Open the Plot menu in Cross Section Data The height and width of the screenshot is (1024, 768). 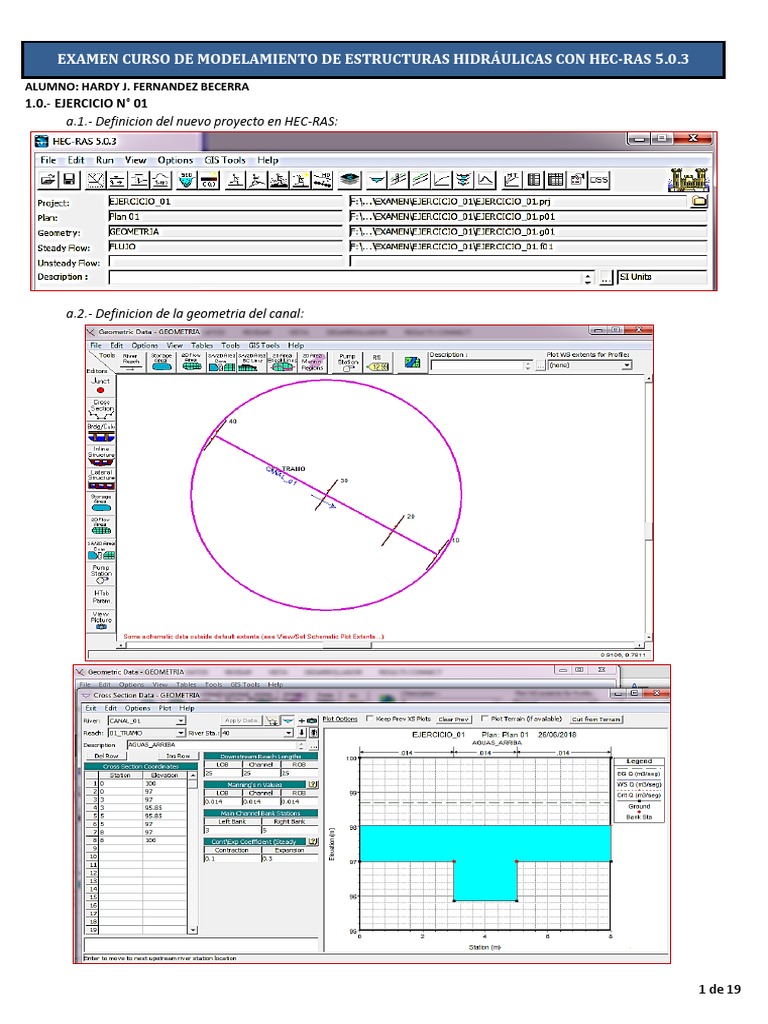click(165, 708)
